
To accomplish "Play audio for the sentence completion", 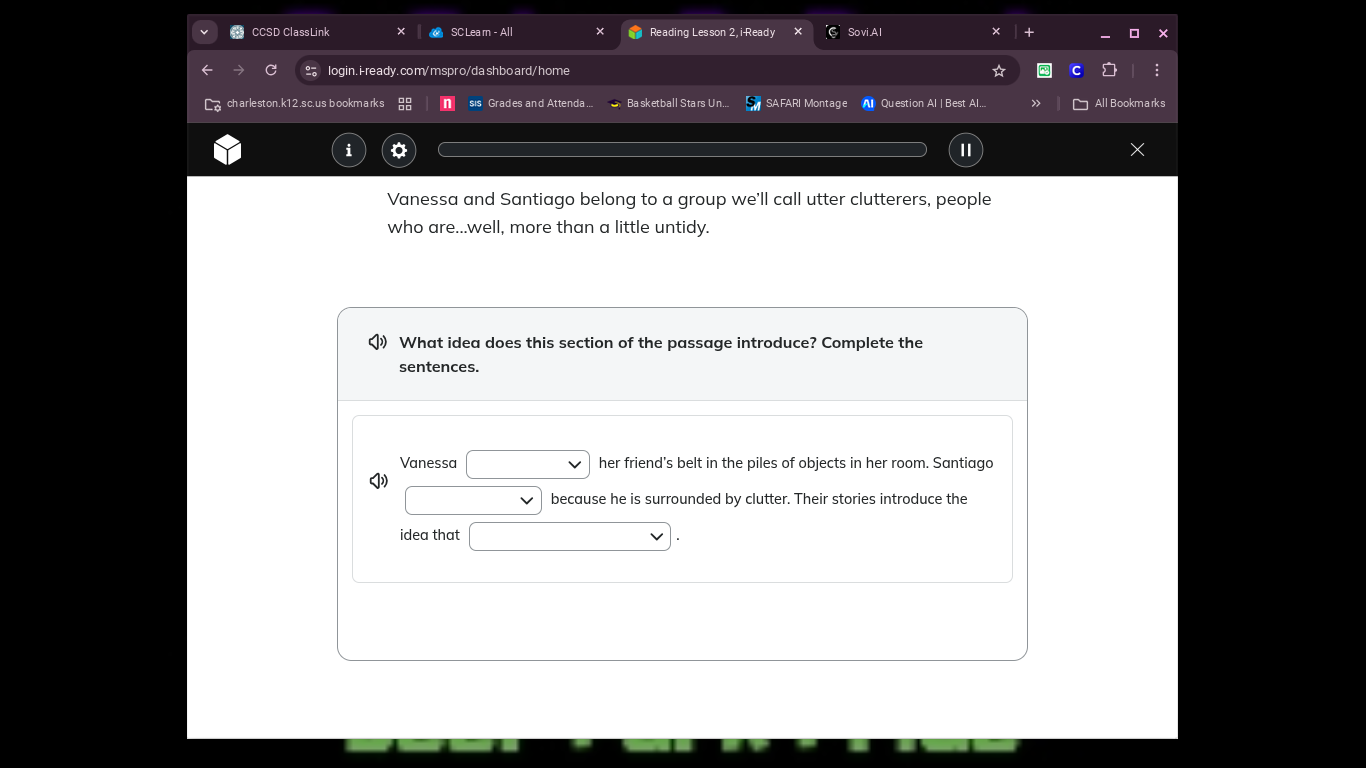I will tap(379, 481).
